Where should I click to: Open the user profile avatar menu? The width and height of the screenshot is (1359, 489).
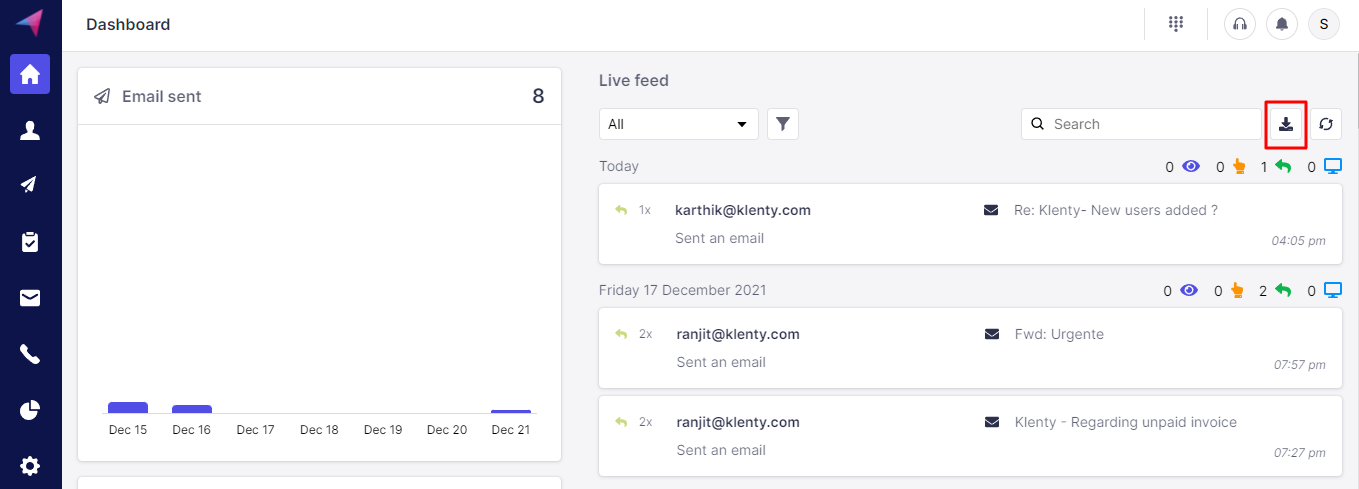coord(1324,24)
